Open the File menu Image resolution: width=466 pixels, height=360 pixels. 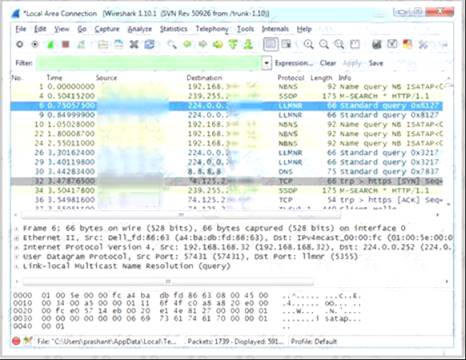(x=21, y=29)
